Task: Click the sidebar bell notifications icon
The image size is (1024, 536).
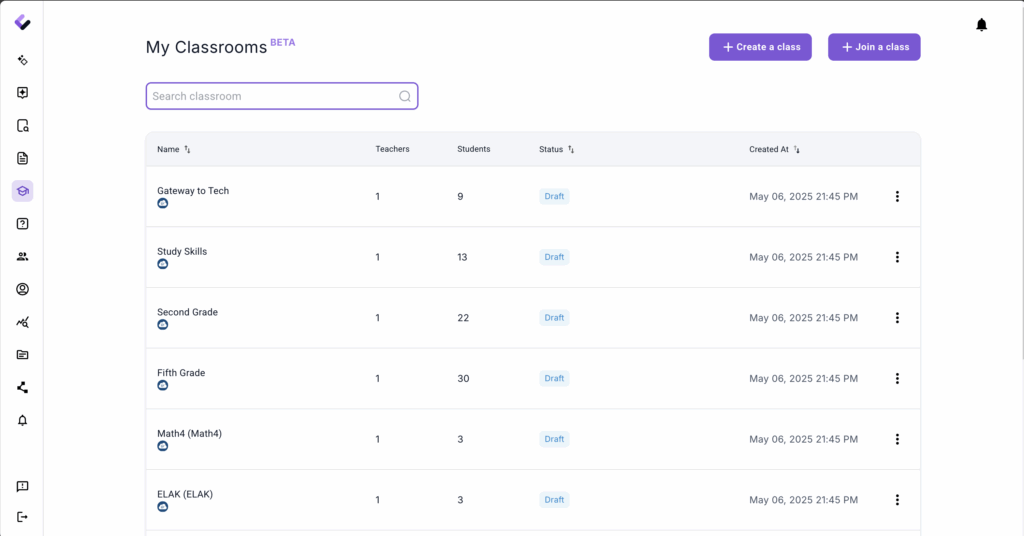Action: coord(22,420)
